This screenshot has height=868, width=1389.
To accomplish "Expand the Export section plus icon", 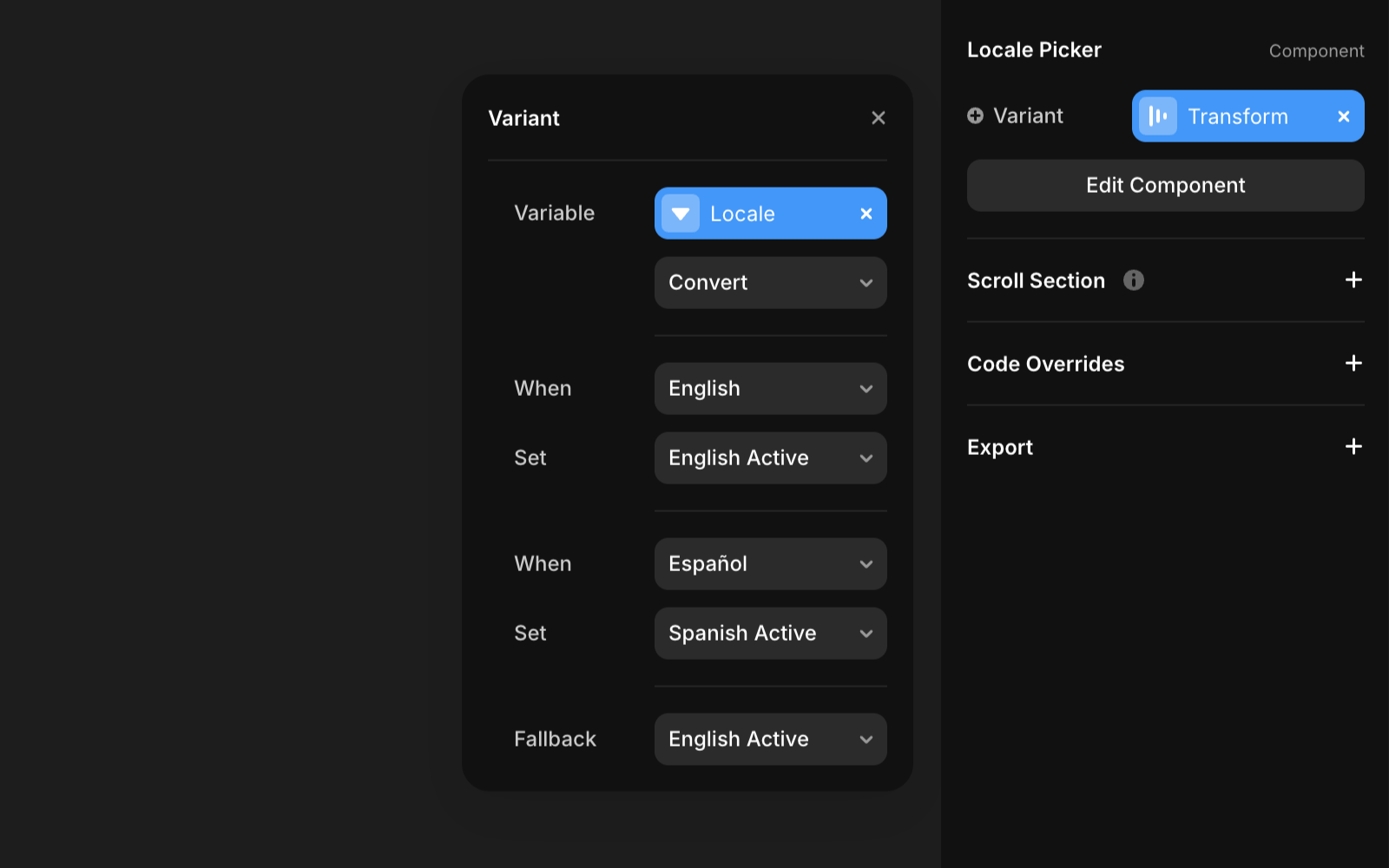I will (x=1353, y=447).
